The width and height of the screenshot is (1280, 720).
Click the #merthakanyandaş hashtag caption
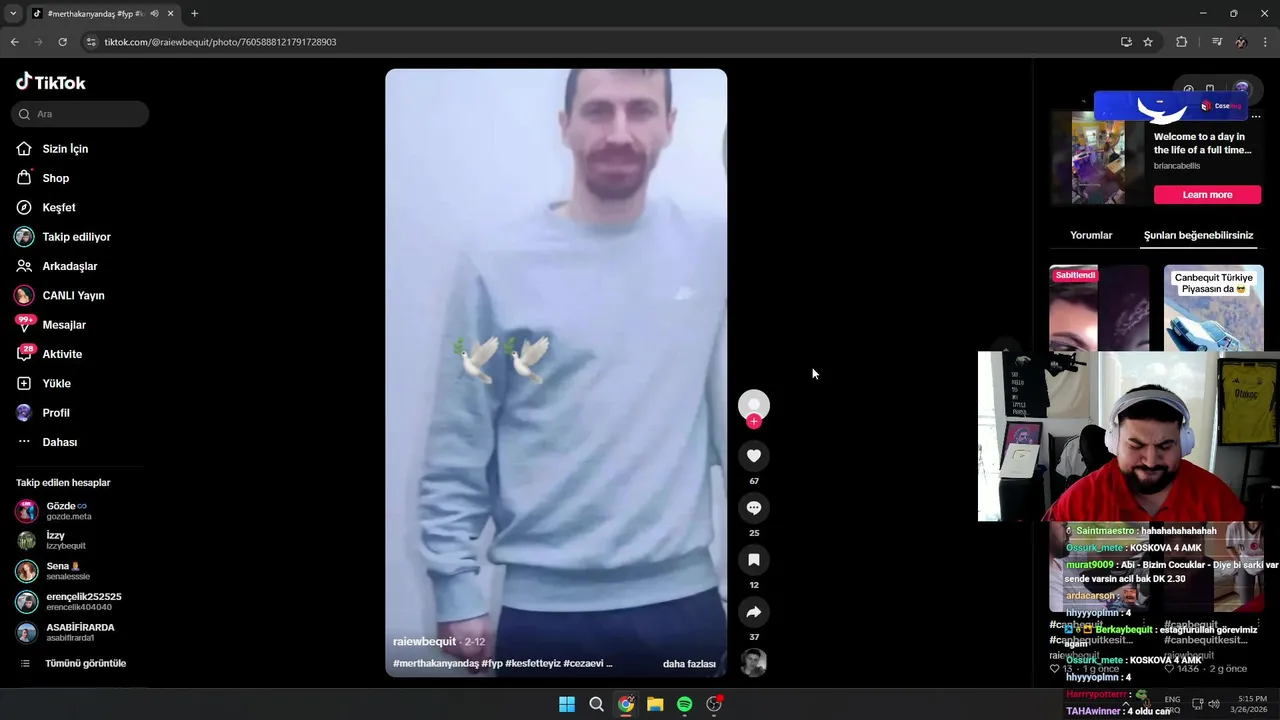(436, 664)
